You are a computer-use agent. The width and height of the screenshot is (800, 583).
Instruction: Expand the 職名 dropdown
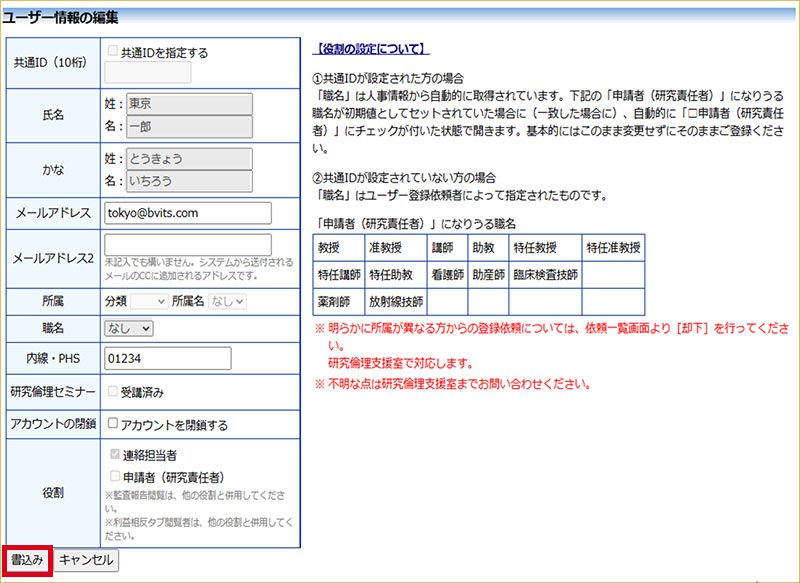pyautogui.click(x=129, y=328)
